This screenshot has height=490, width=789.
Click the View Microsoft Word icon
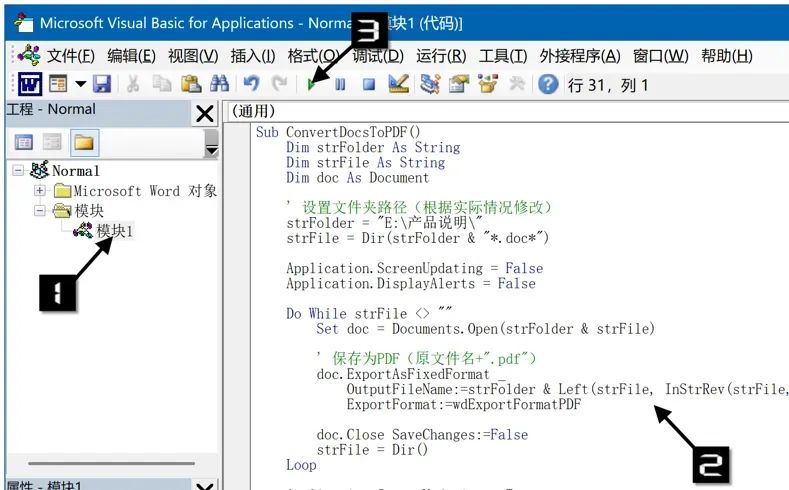pos(30,84)
